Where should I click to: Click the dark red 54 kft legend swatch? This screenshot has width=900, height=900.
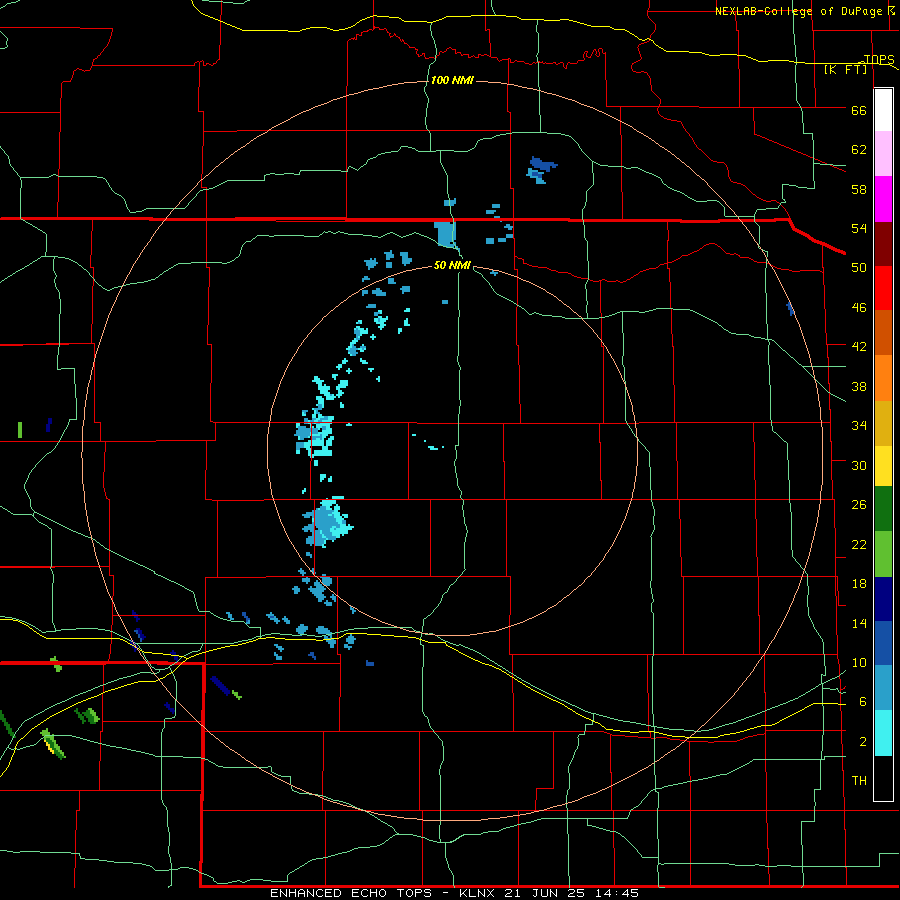point(883,244)
